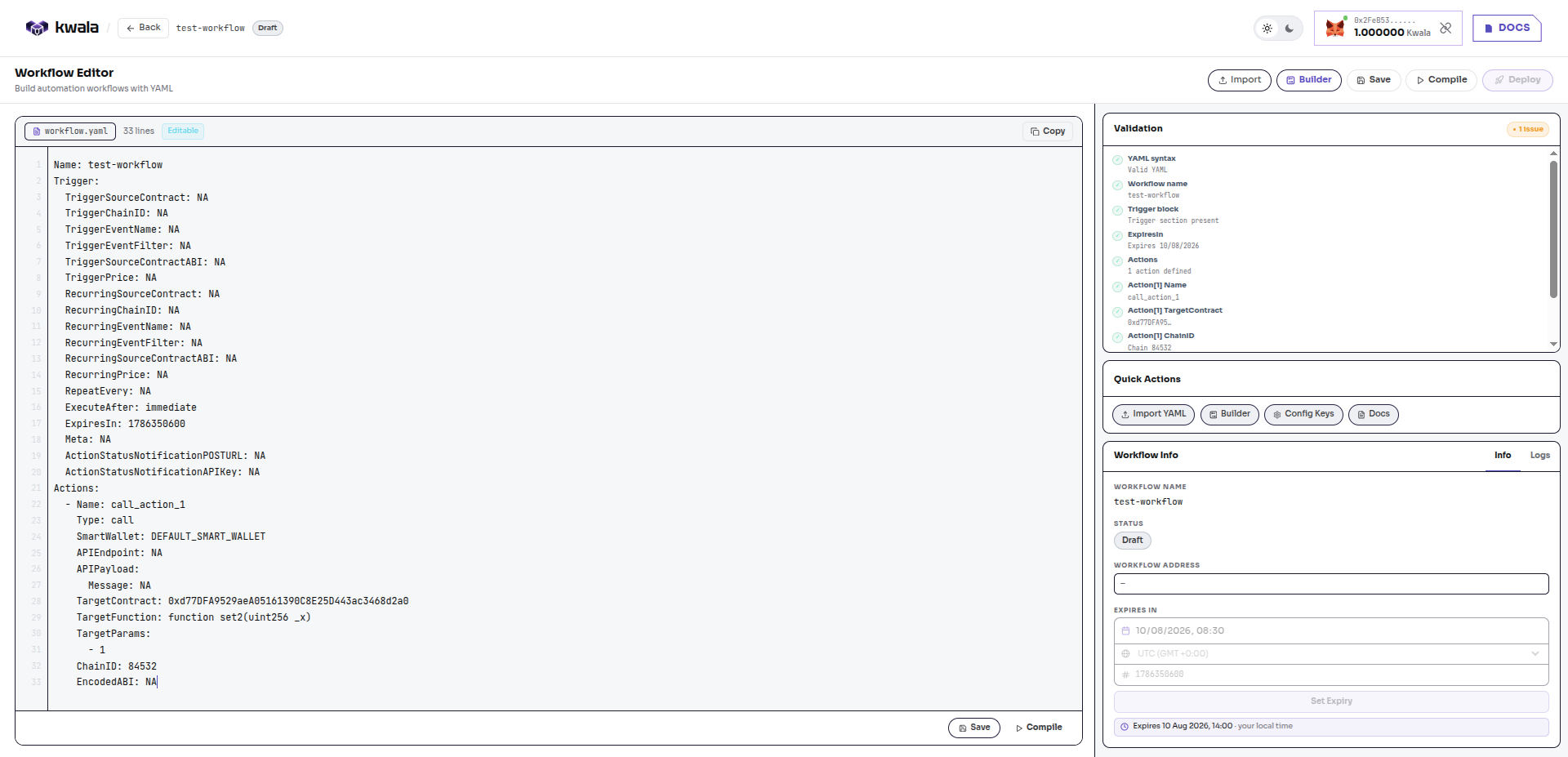Click the 'TriggerChainID: NA' line
This screenshot has height=757, width=1568.
(117, 214)
